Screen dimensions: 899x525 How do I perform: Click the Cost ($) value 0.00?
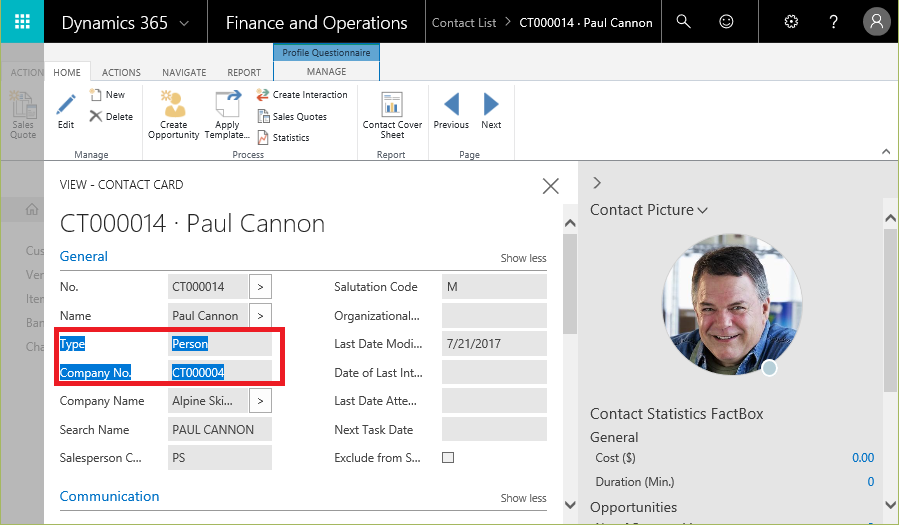pyautogui.click(x=863, y=457)
